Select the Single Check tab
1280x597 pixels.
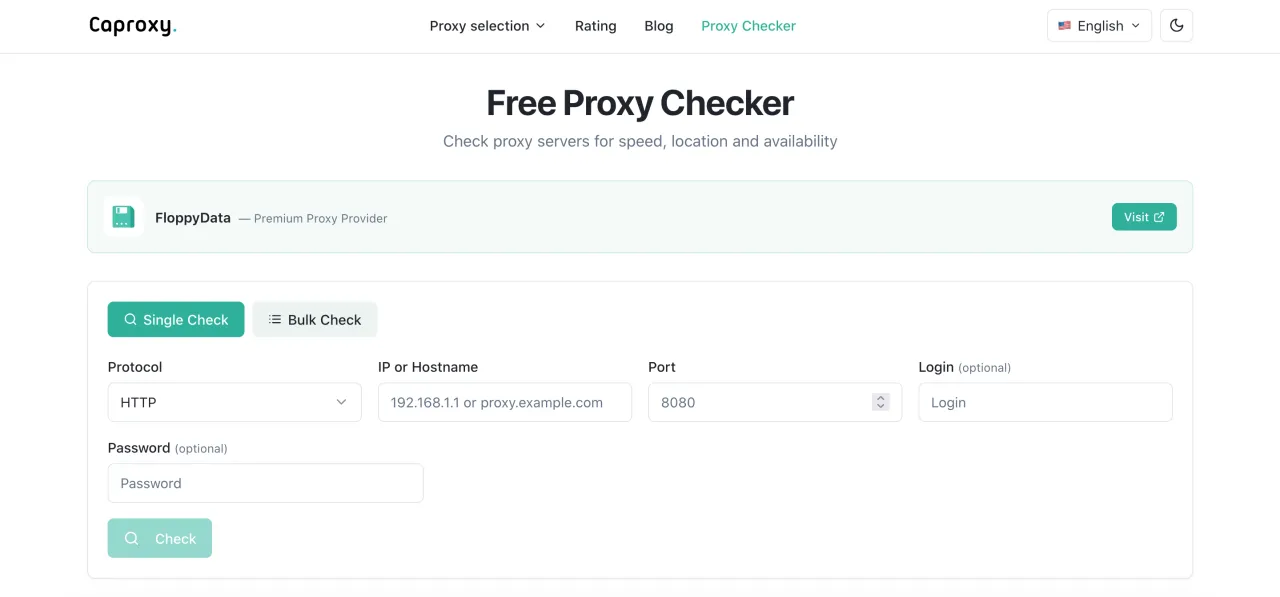click(x=176, y=319)
